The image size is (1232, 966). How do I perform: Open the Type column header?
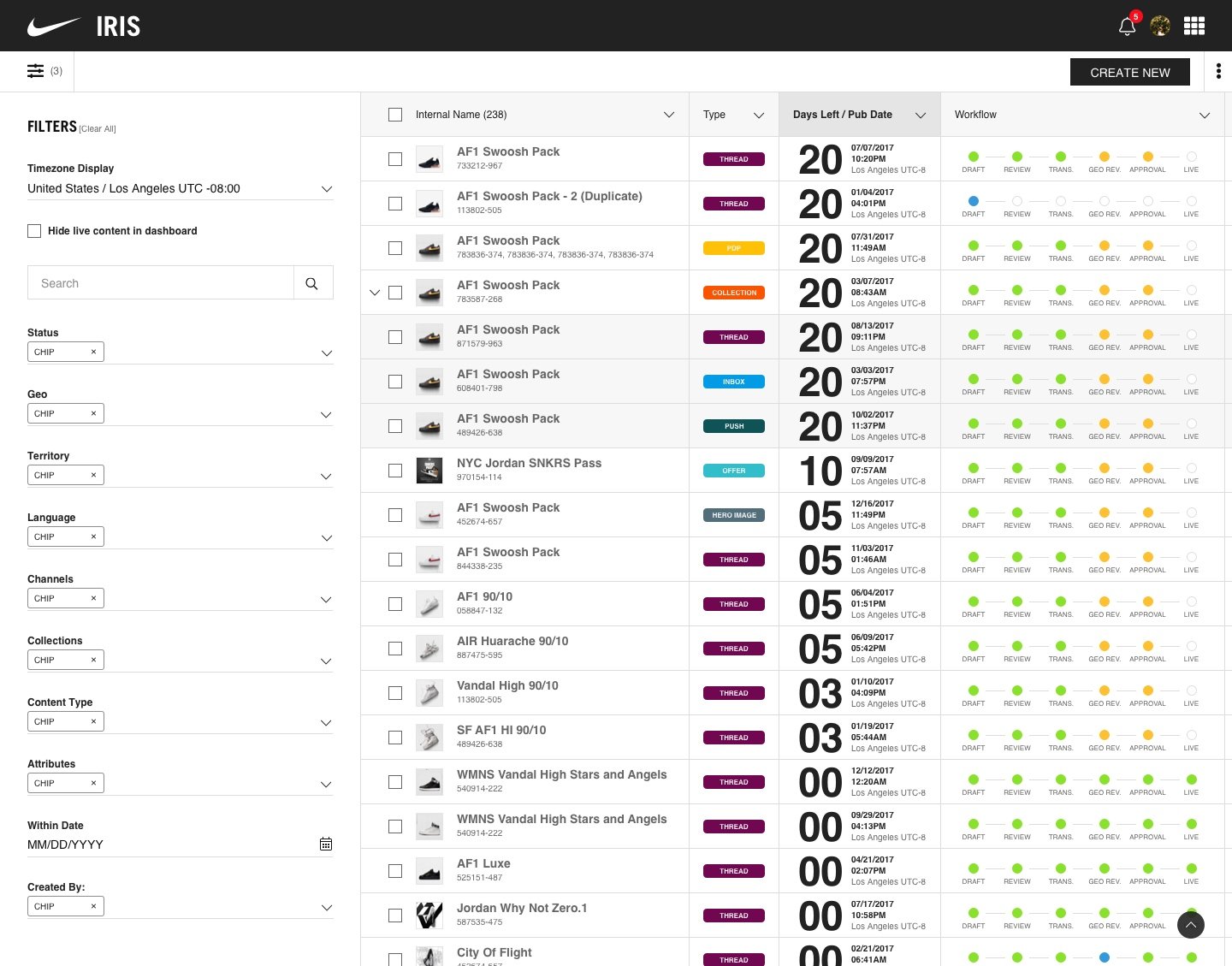pyautogui.click(x=733, y=115)
